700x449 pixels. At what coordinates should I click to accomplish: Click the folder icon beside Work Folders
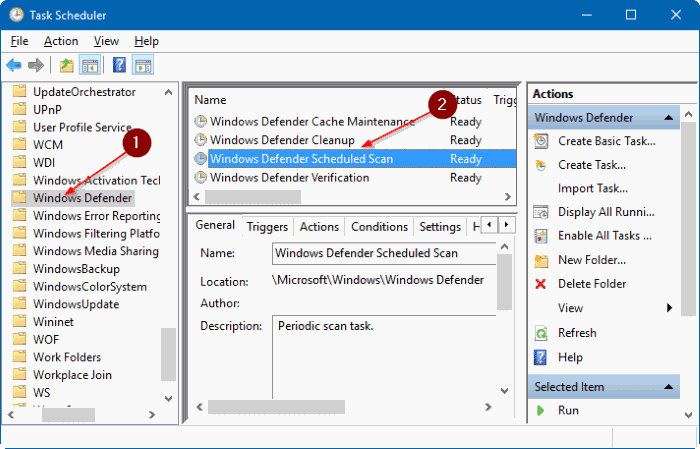(19, 357)
